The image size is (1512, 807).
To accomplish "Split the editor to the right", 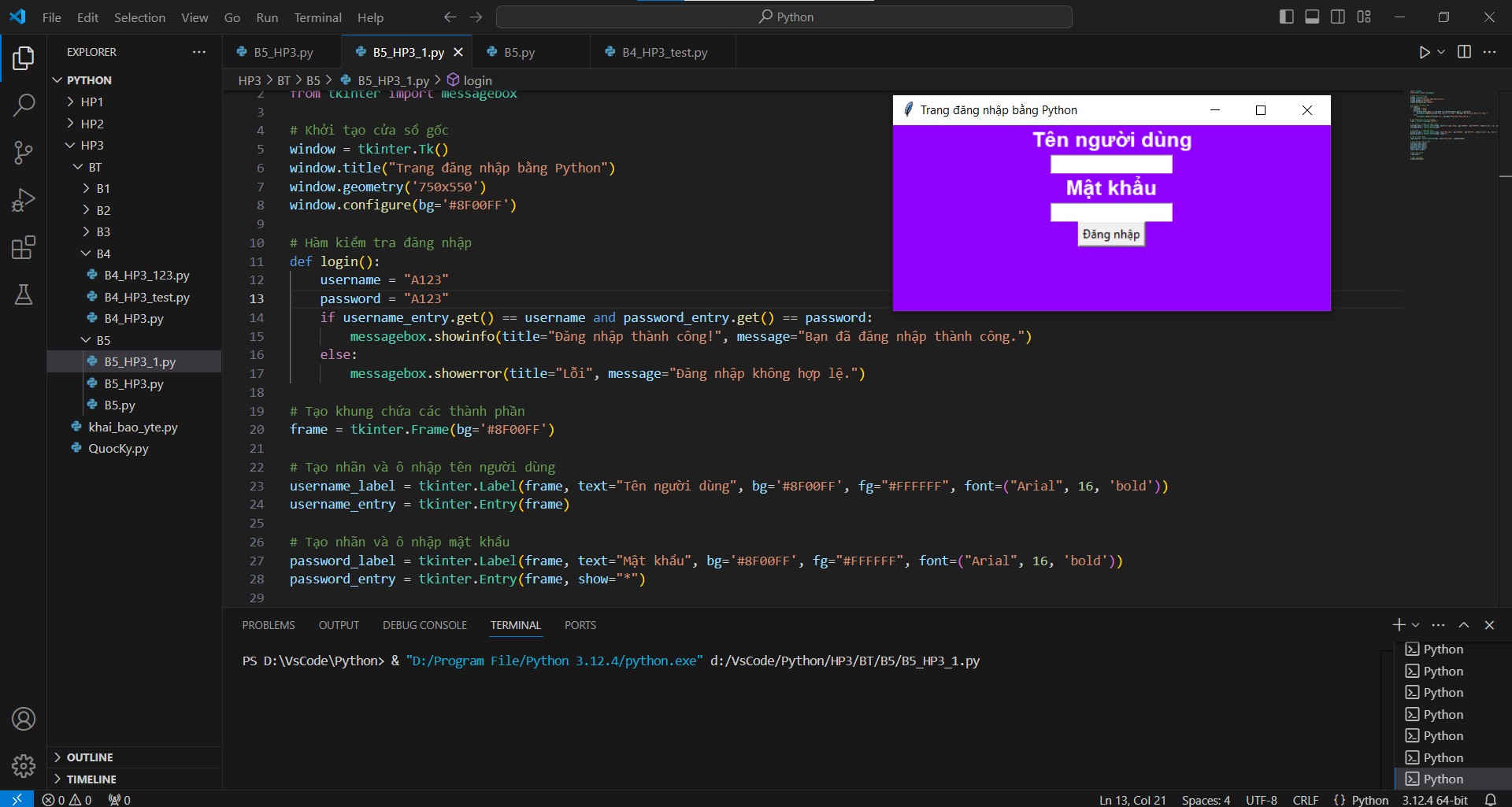I will coord(1464,52).
